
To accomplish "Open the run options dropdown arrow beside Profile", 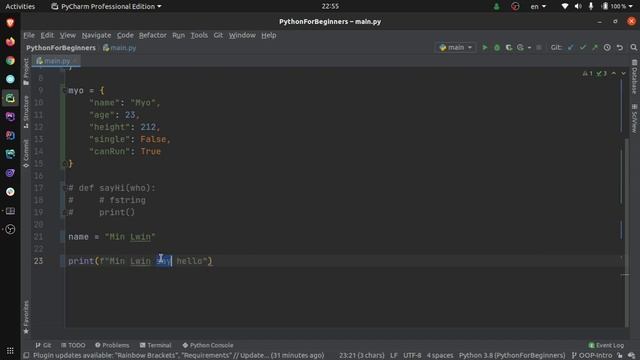I will coord(529,48).
